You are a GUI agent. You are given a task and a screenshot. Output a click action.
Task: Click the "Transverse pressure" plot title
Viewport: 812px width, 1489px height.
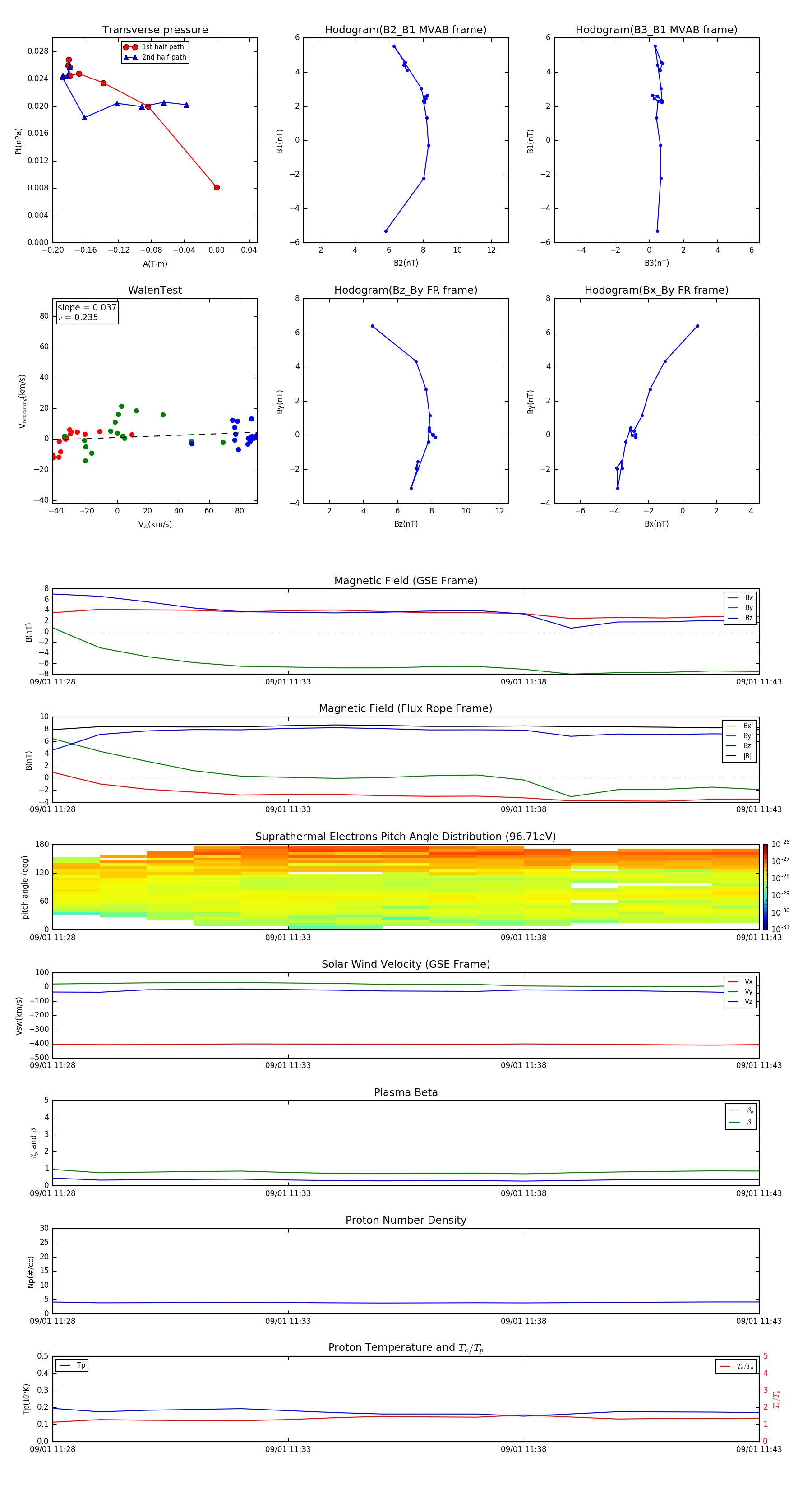(155, 30)
